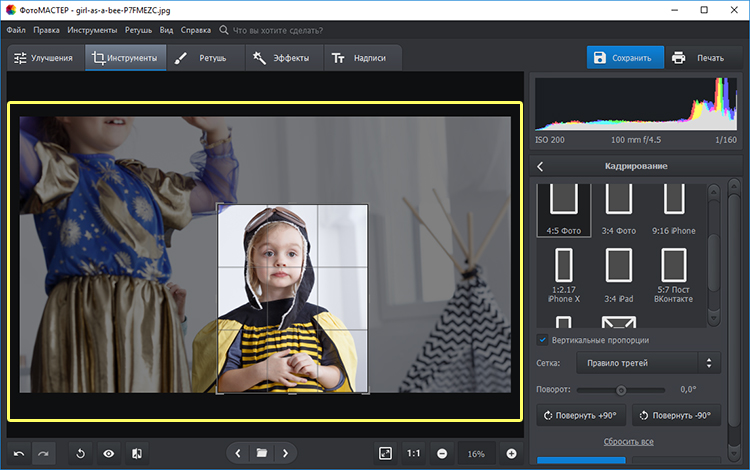Screen dimensions: 750x470
Task: Open the Сетка dropdown (Правило третей)
Action: pyautogui.click(x=651, y=363)
